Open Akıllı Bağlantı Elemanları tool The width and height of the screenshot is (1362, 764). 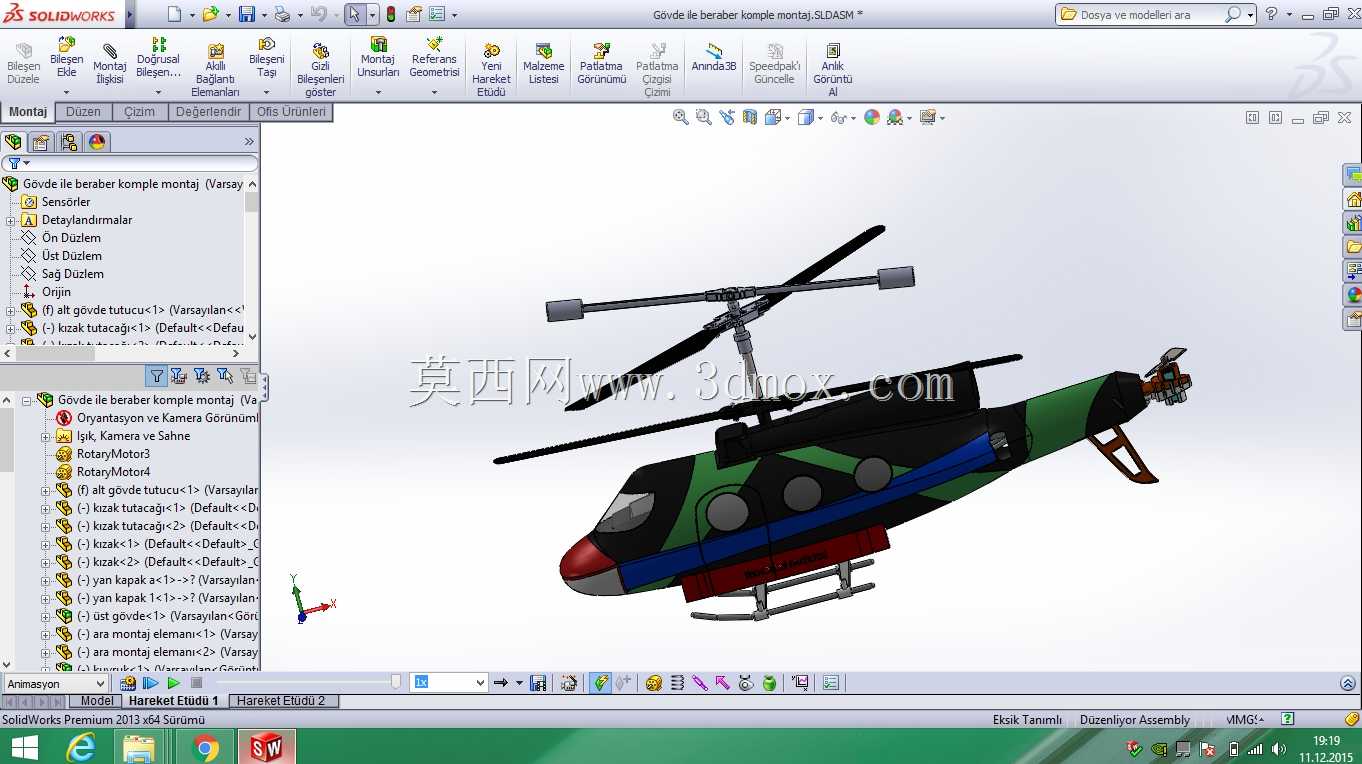[215, 70]
